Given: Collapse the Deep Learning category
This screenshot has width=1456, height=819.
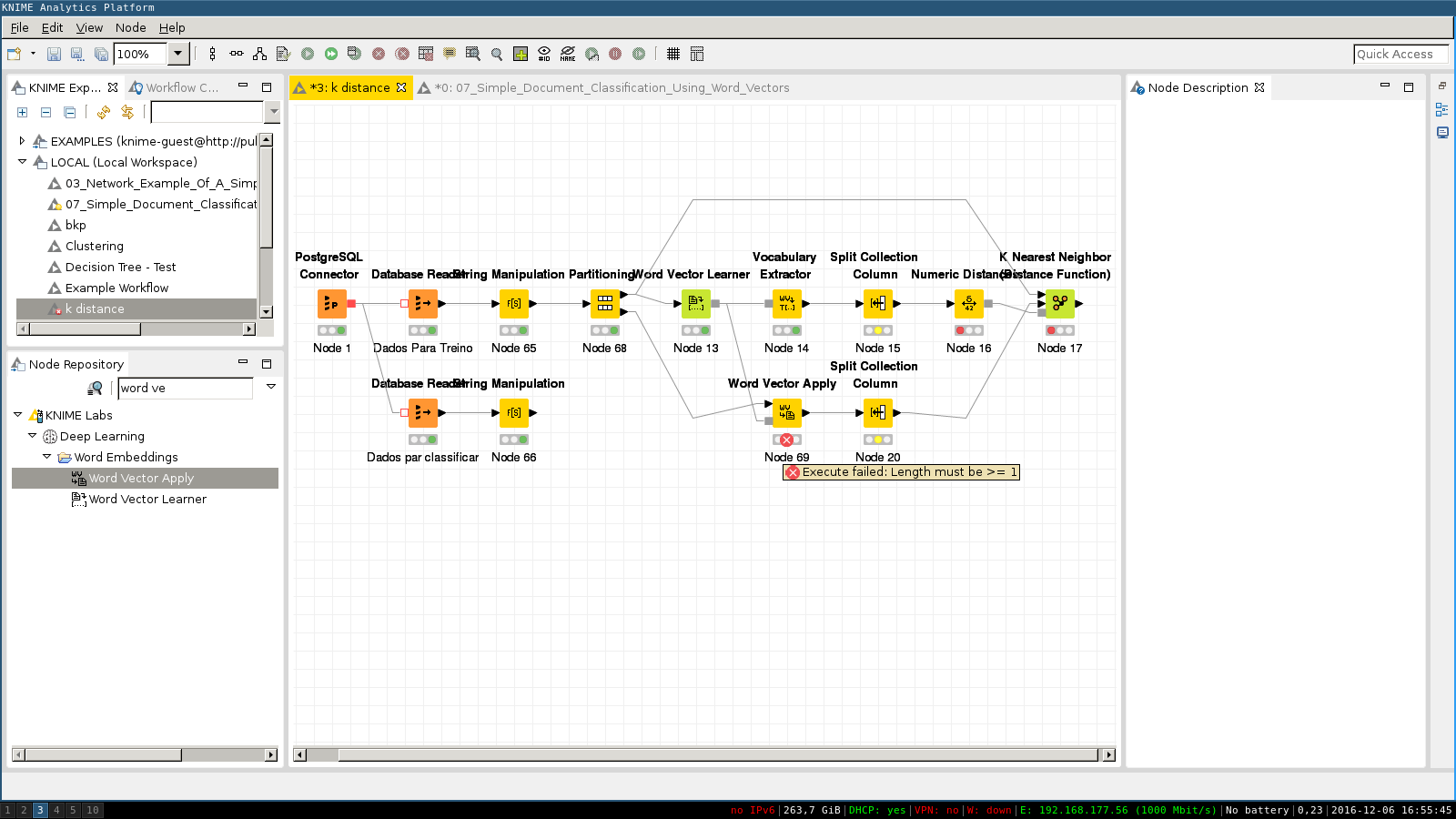Looking at the screenshot, I should coord(33,436).
